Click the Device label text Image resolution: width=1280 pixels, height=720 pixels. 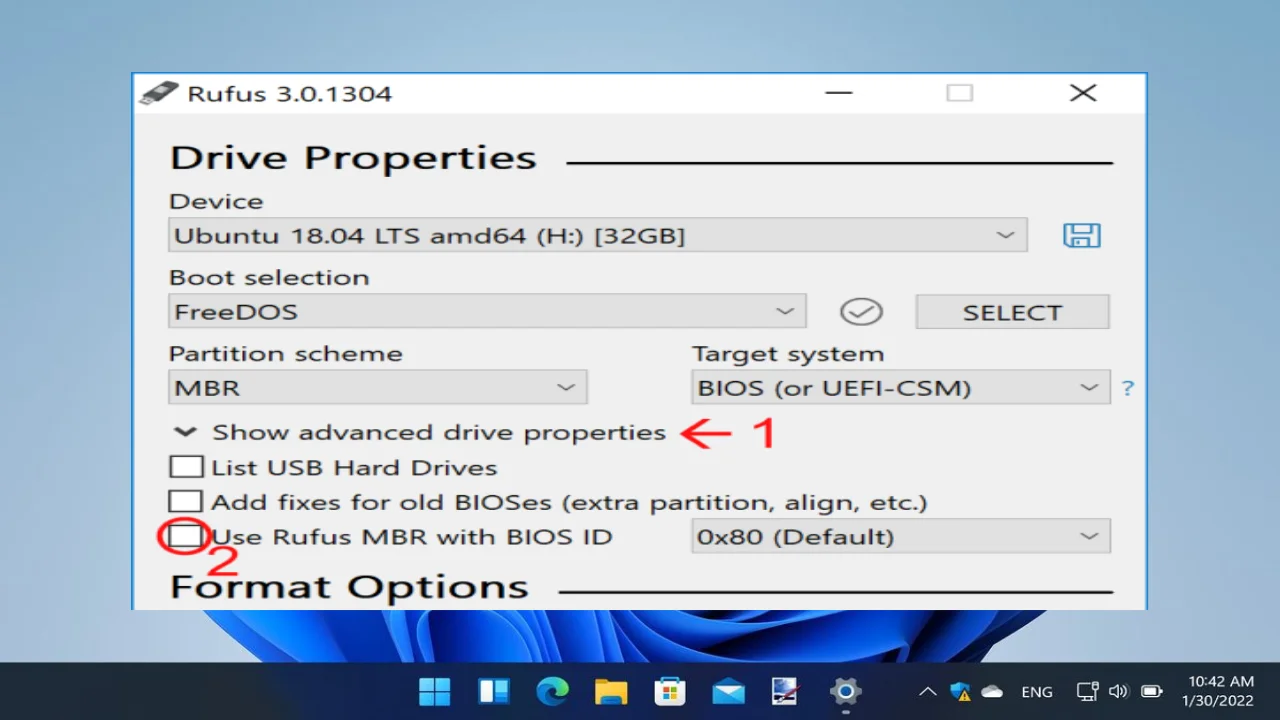pos(216,201)
